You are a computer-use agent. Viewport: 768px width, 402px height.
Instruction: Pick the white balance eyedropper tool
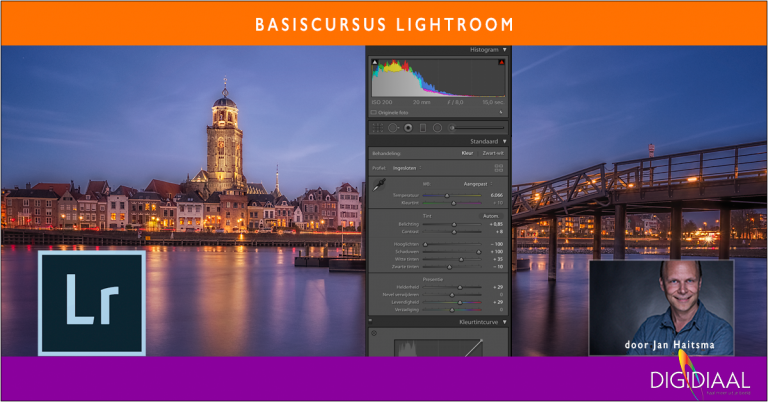pyautogui.click(x=379, y=185)
